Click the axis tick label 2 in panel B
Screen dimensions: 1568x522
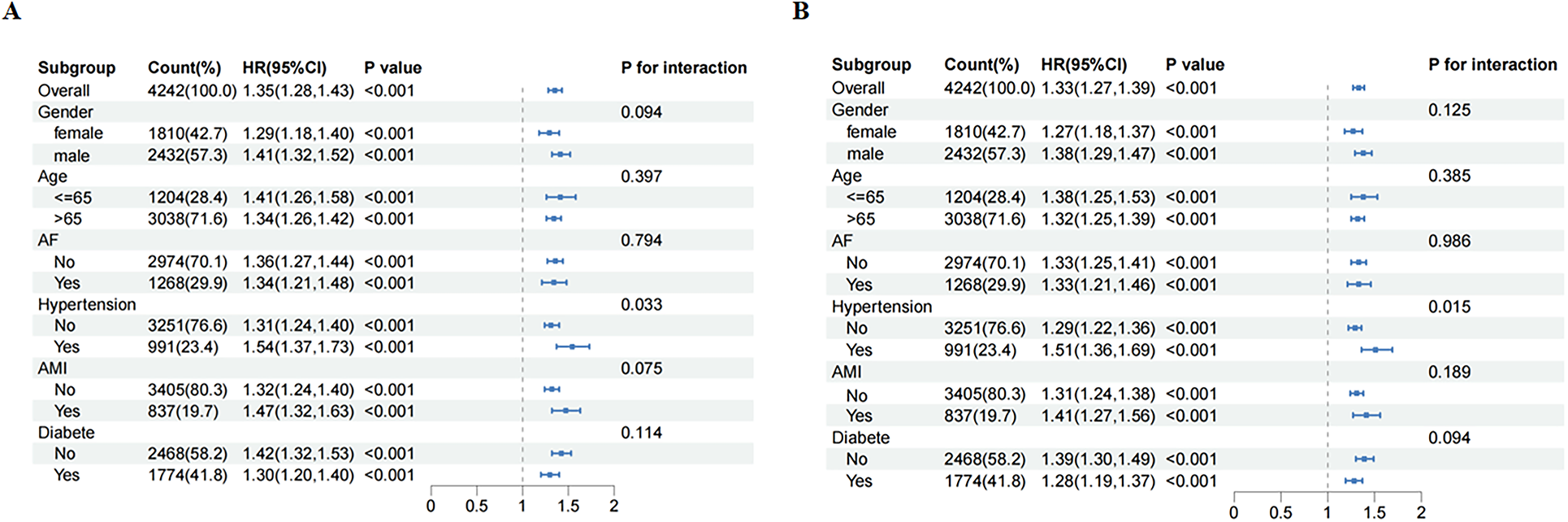[1421, 512]
